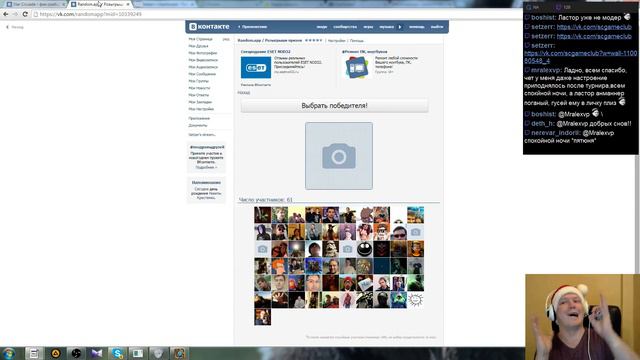Go back with browser back arrow
640x360 pixels.
coord(6,14)
